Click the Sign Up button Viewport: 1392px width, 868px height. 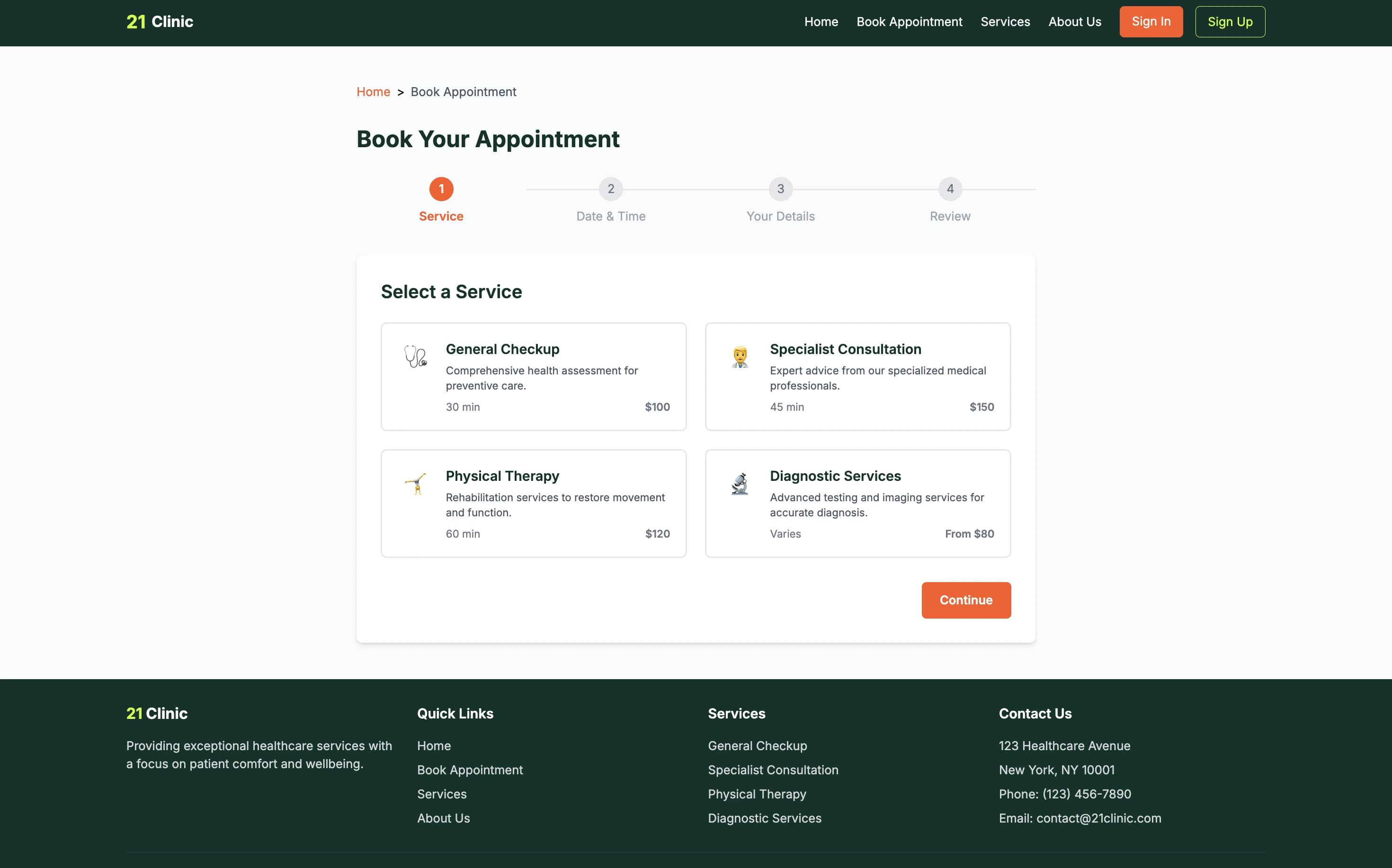coord(1230,21)
